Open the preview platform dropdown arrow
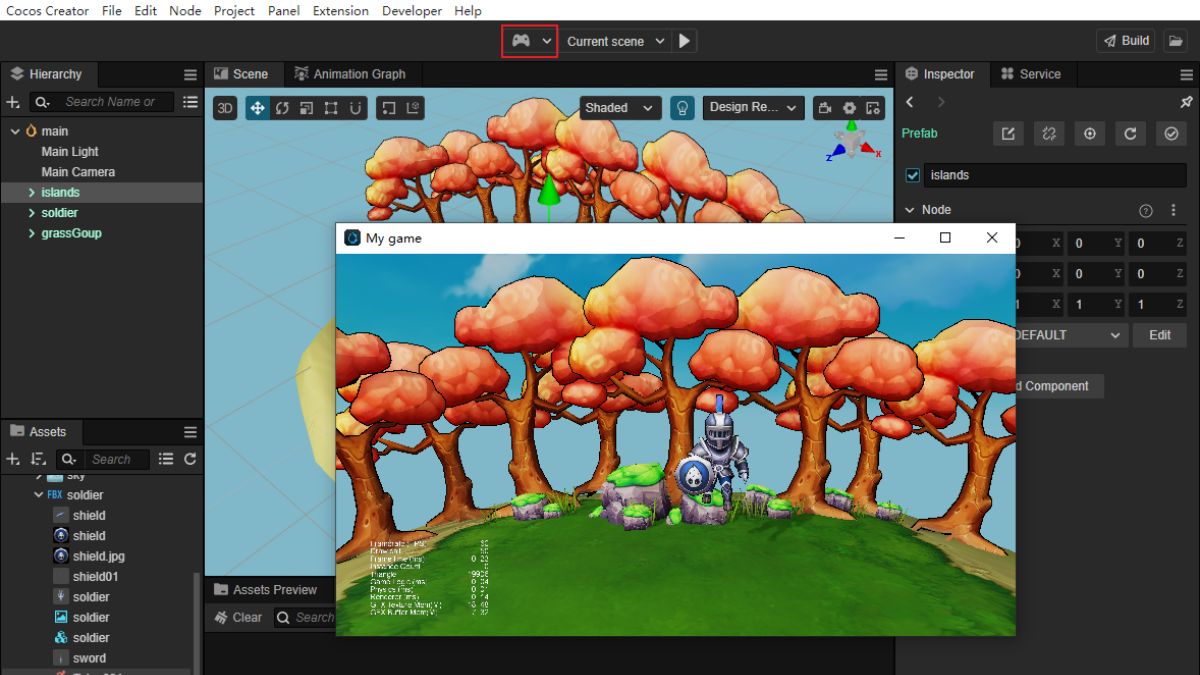 (x=546, y=41)
